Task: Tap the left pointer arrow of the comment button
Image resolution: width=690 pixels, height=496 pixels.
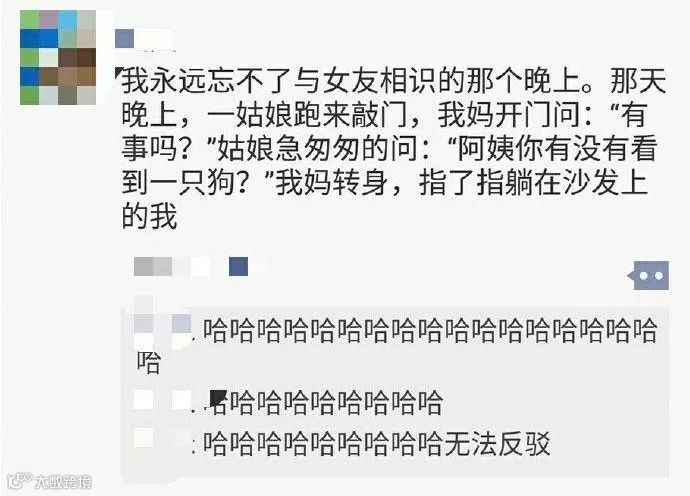Action: pos(630,276)
